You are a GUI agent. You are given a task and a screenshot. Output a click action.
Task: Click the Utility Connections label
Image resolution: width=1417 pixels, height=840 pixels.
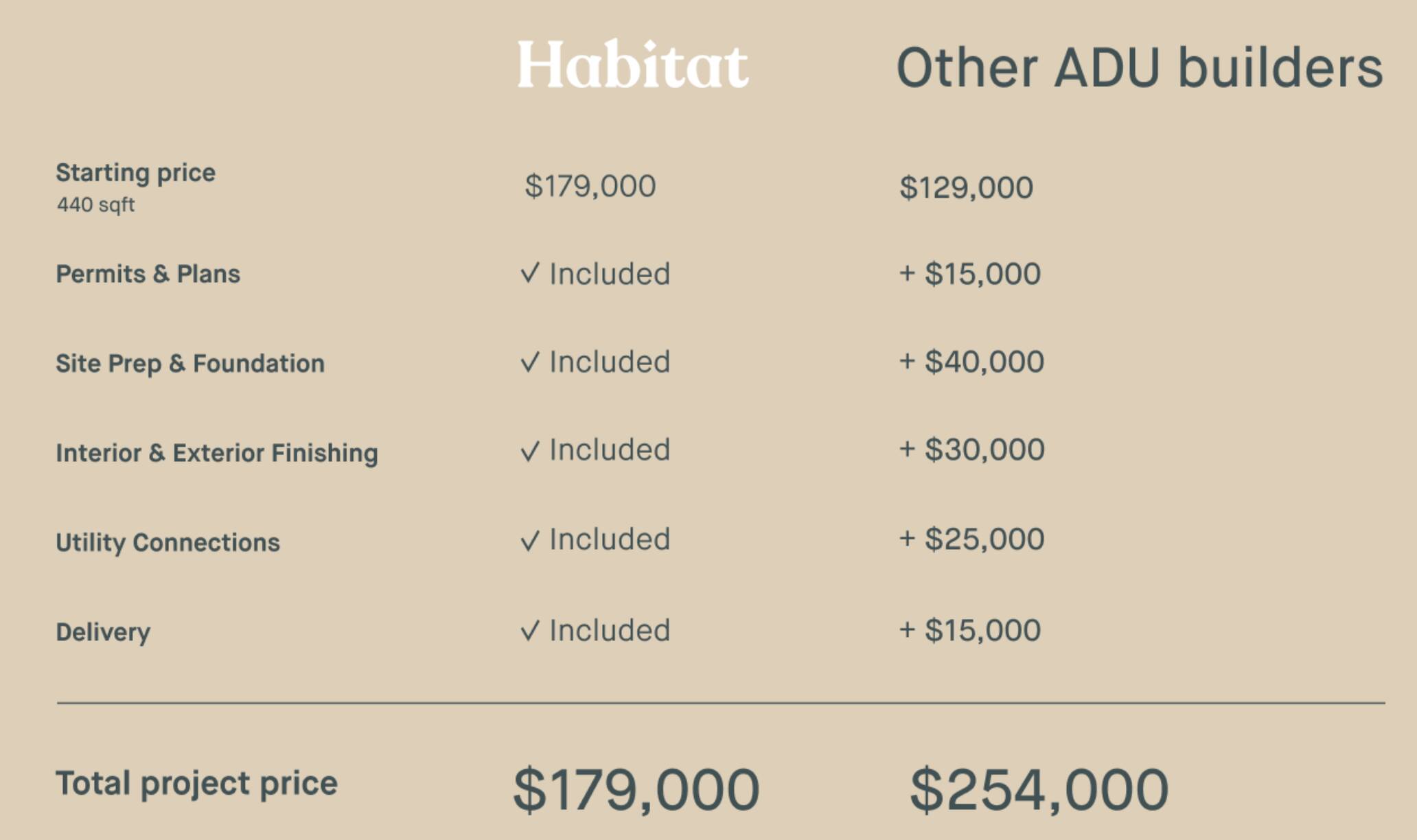point(168,542)
